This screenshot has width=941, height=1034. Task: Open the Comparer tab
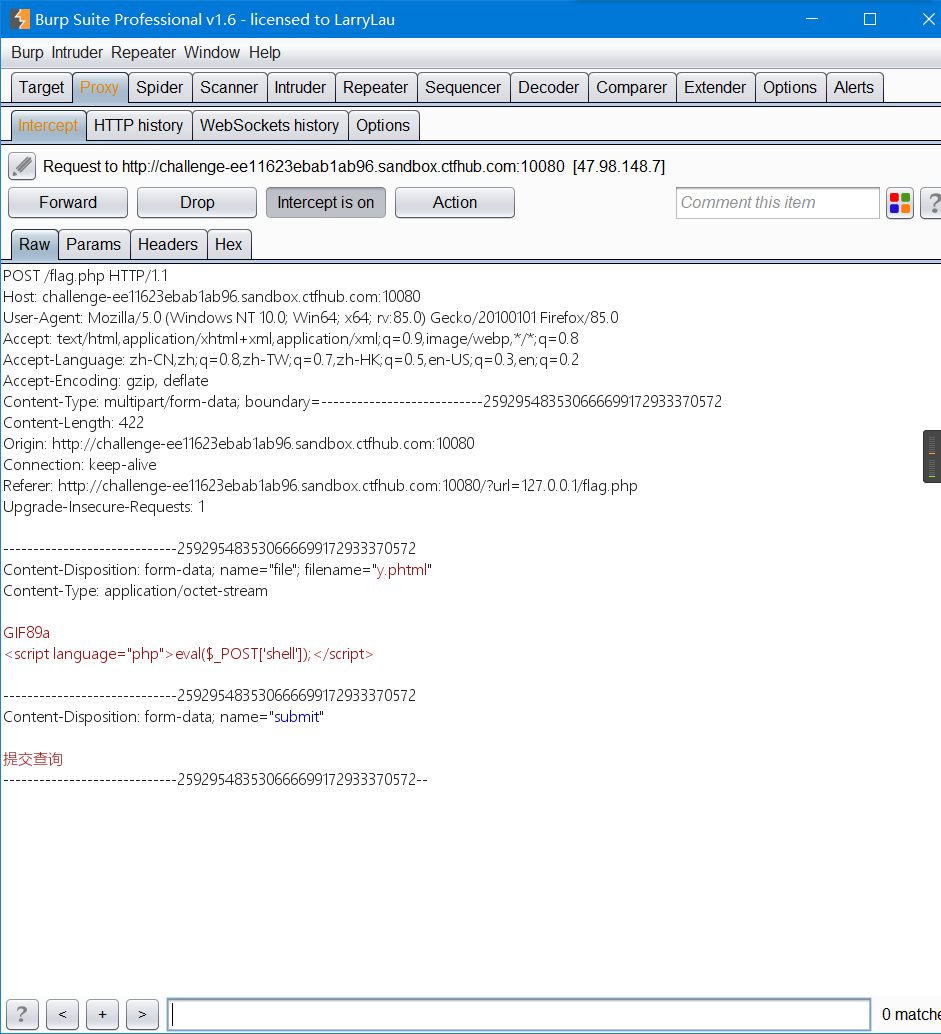pyautogui.click(x=632, y=87)
